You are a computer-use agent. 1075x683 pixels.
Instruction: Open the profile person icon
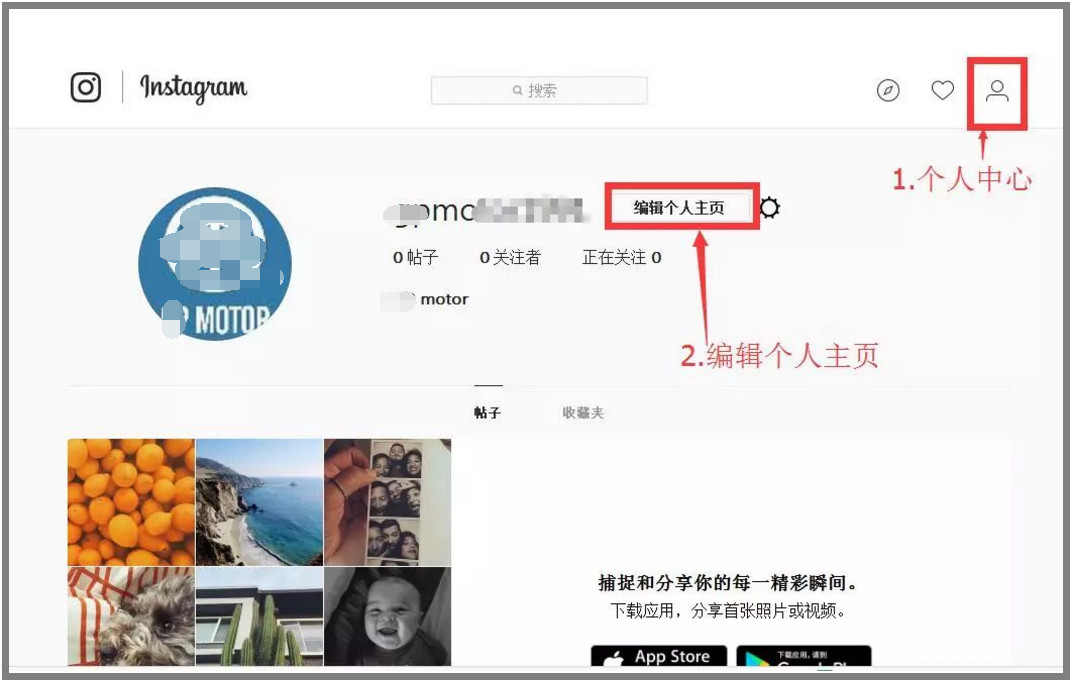click(997, 91)
